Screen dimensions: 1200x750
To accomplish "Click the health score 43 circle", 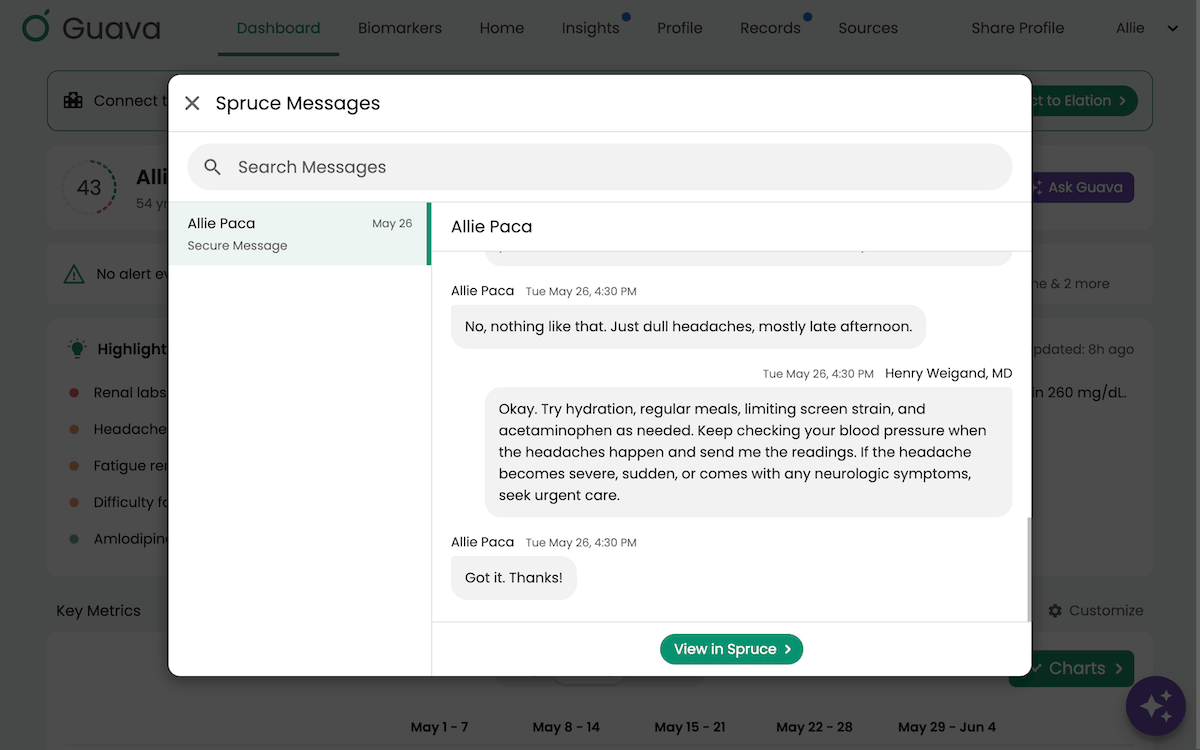I will 89,187.
